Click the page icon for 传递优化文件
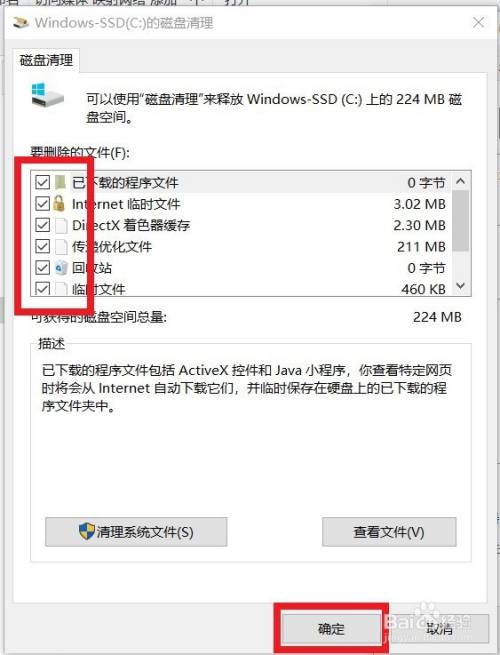Image resolution: width=500 pixels, height=655 pixels. click(x=61, y=246)
